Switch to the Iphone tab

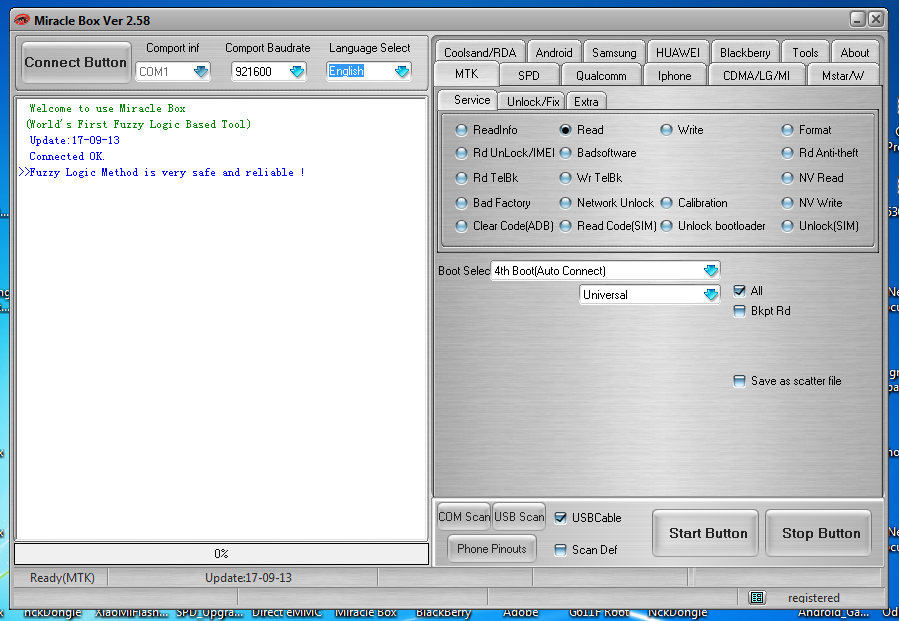click(674, 75)
